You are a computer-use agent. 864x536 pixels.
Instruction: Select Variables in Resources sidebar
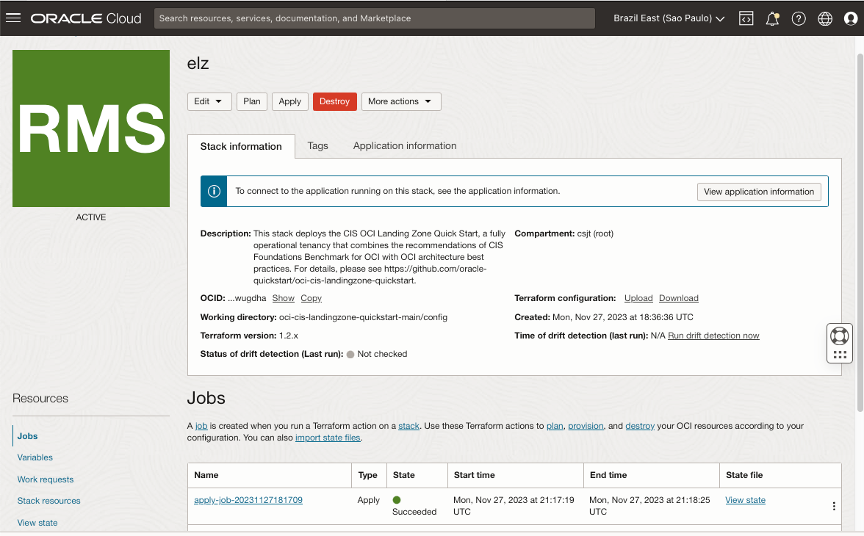(35, 457)
